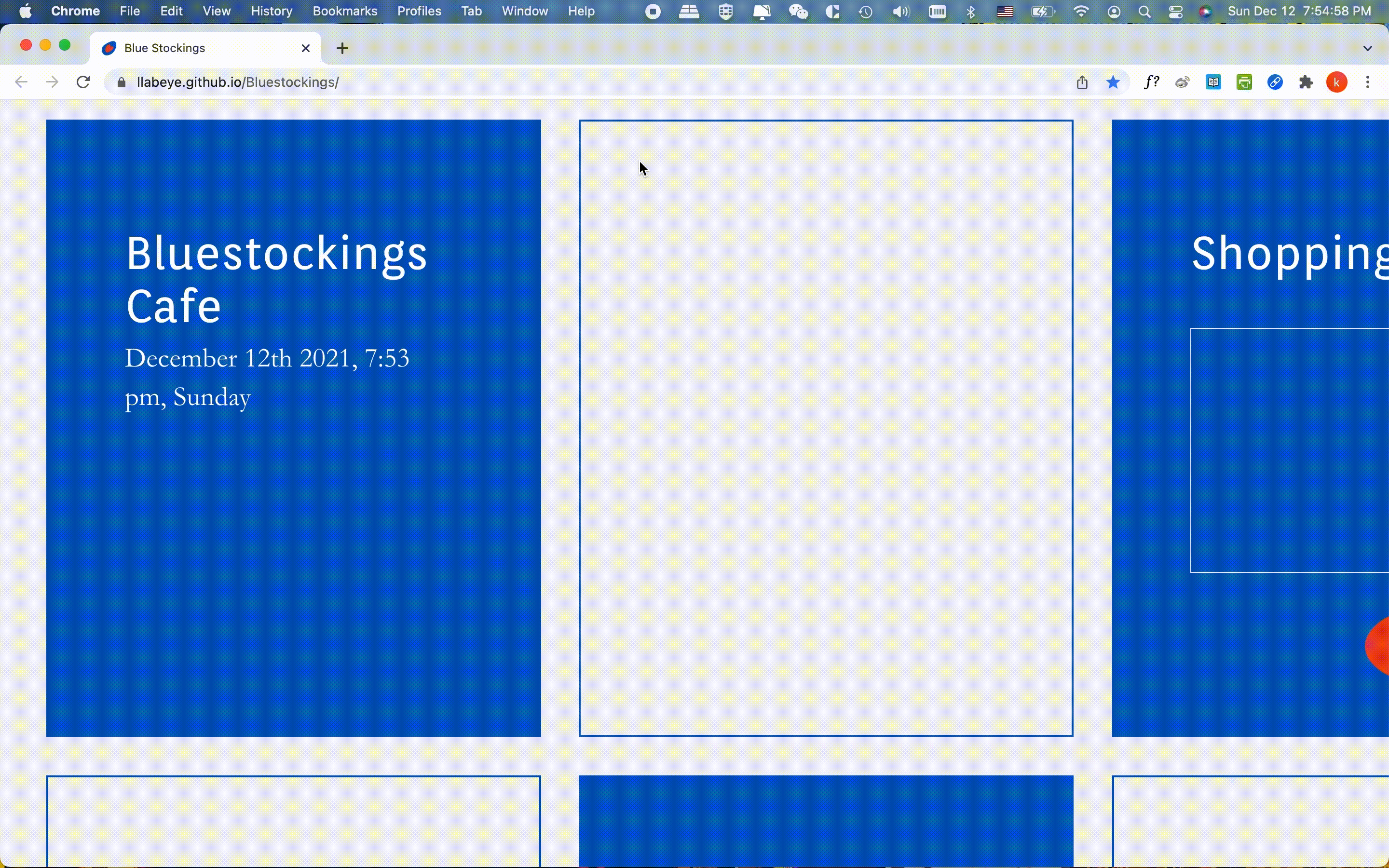
Task: Close the Blue Stockings tab
Action: tap(306, 48)
